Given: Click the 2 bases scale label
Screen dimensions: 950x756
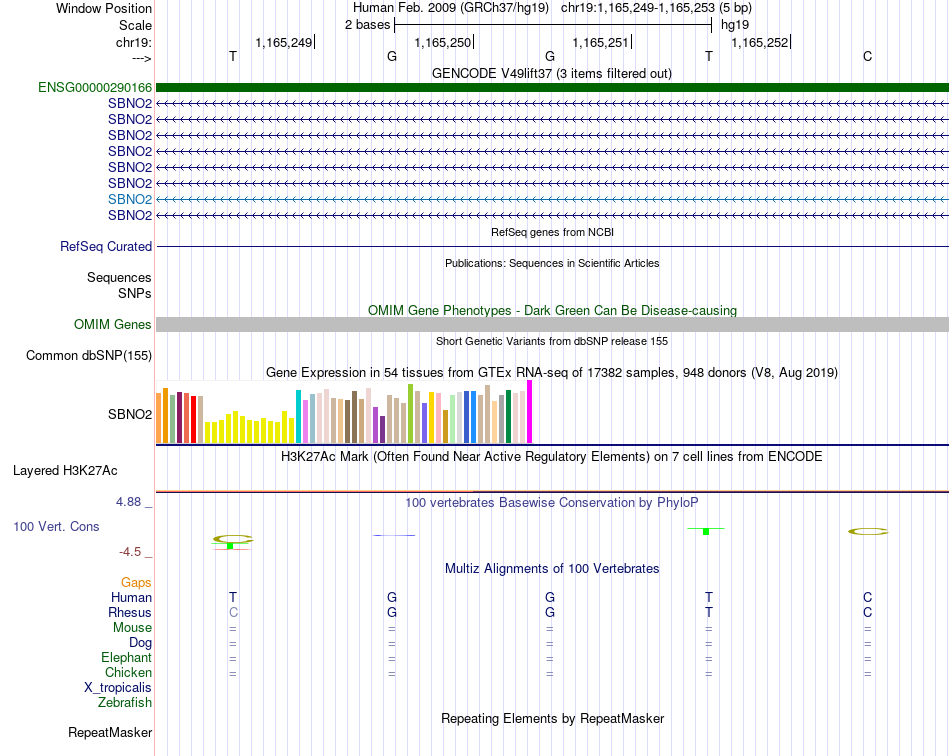Looking at the screenshot, I should pos(367,25).
